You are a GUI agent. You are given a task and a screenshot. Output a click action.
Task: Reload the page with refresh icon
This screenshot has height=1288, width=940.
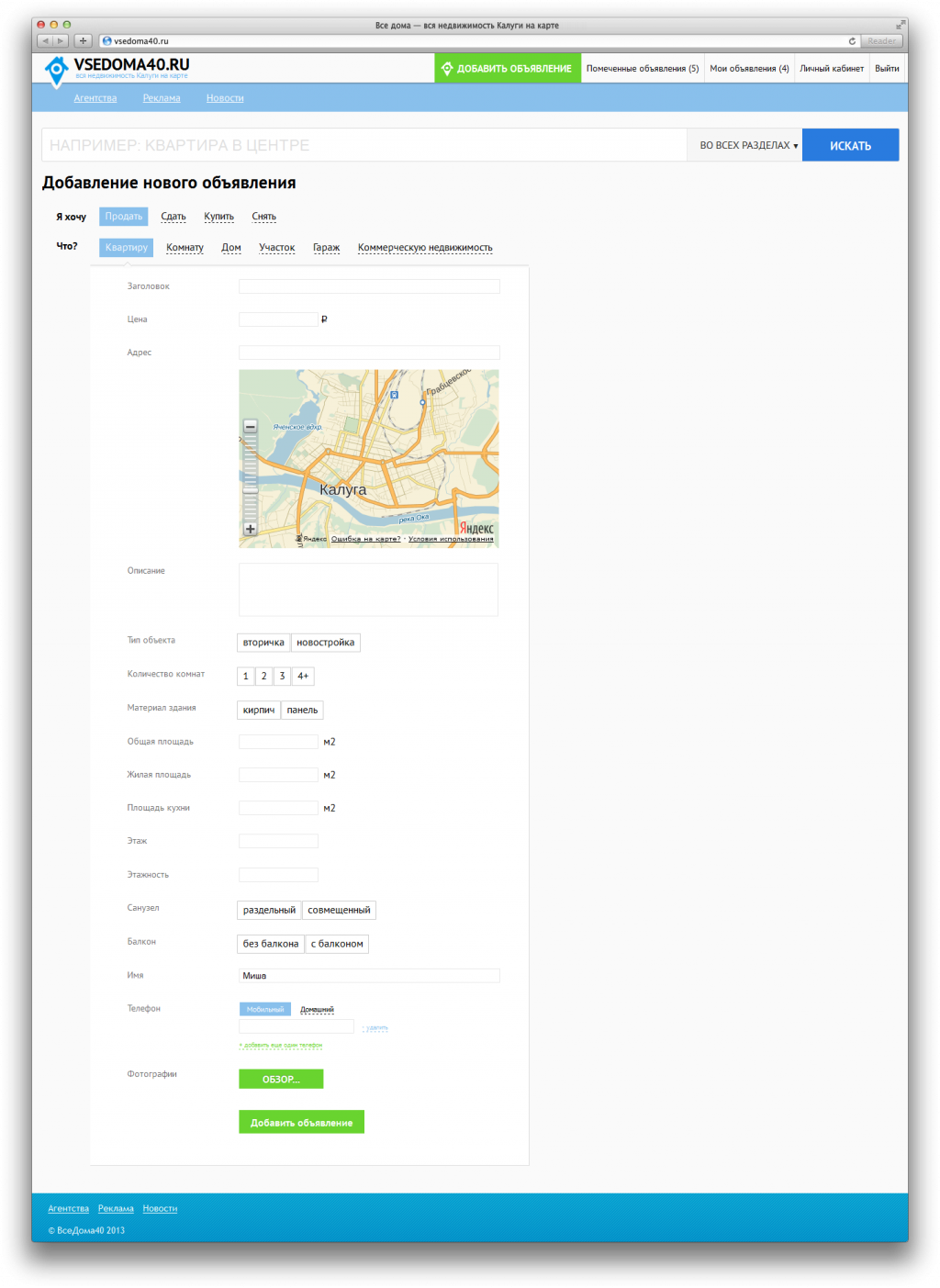(x=852, y=40)
